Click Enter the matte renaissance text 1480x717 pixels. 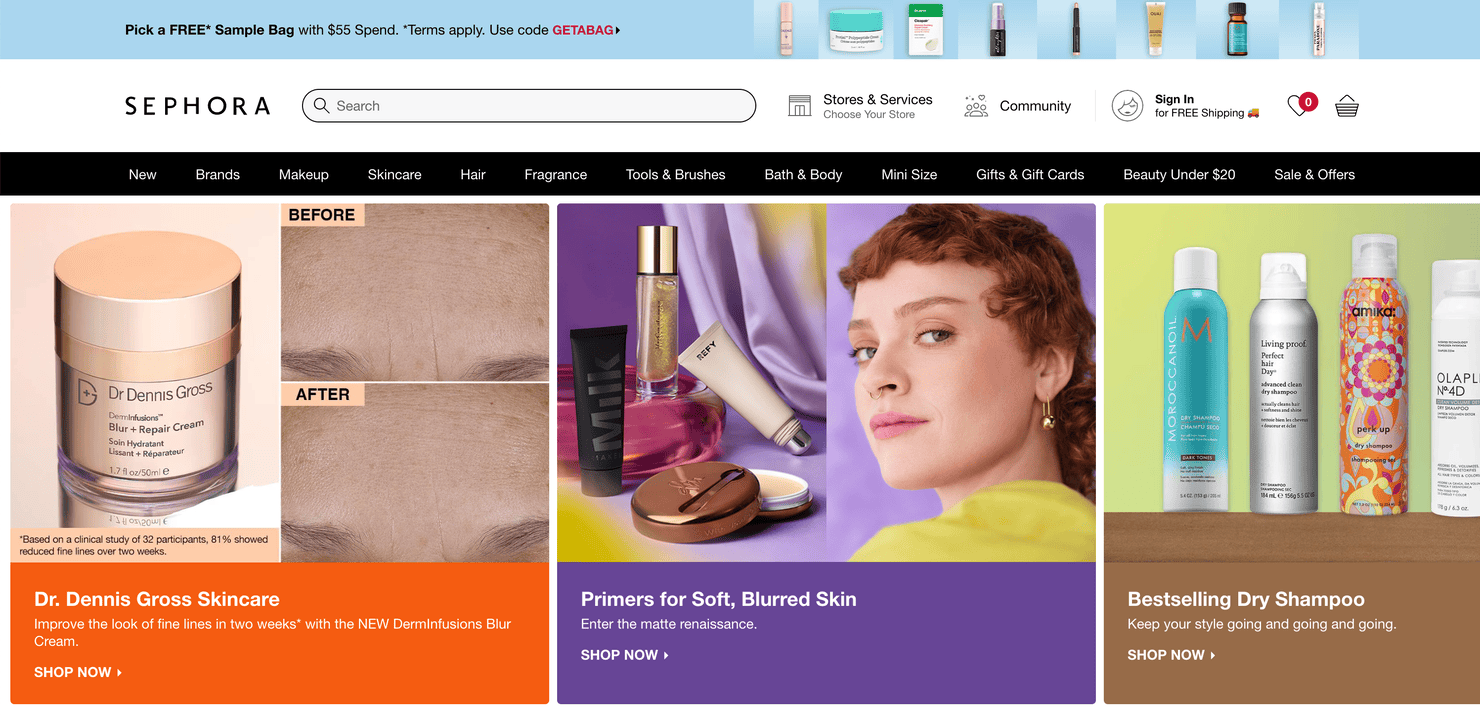(669, 624)
